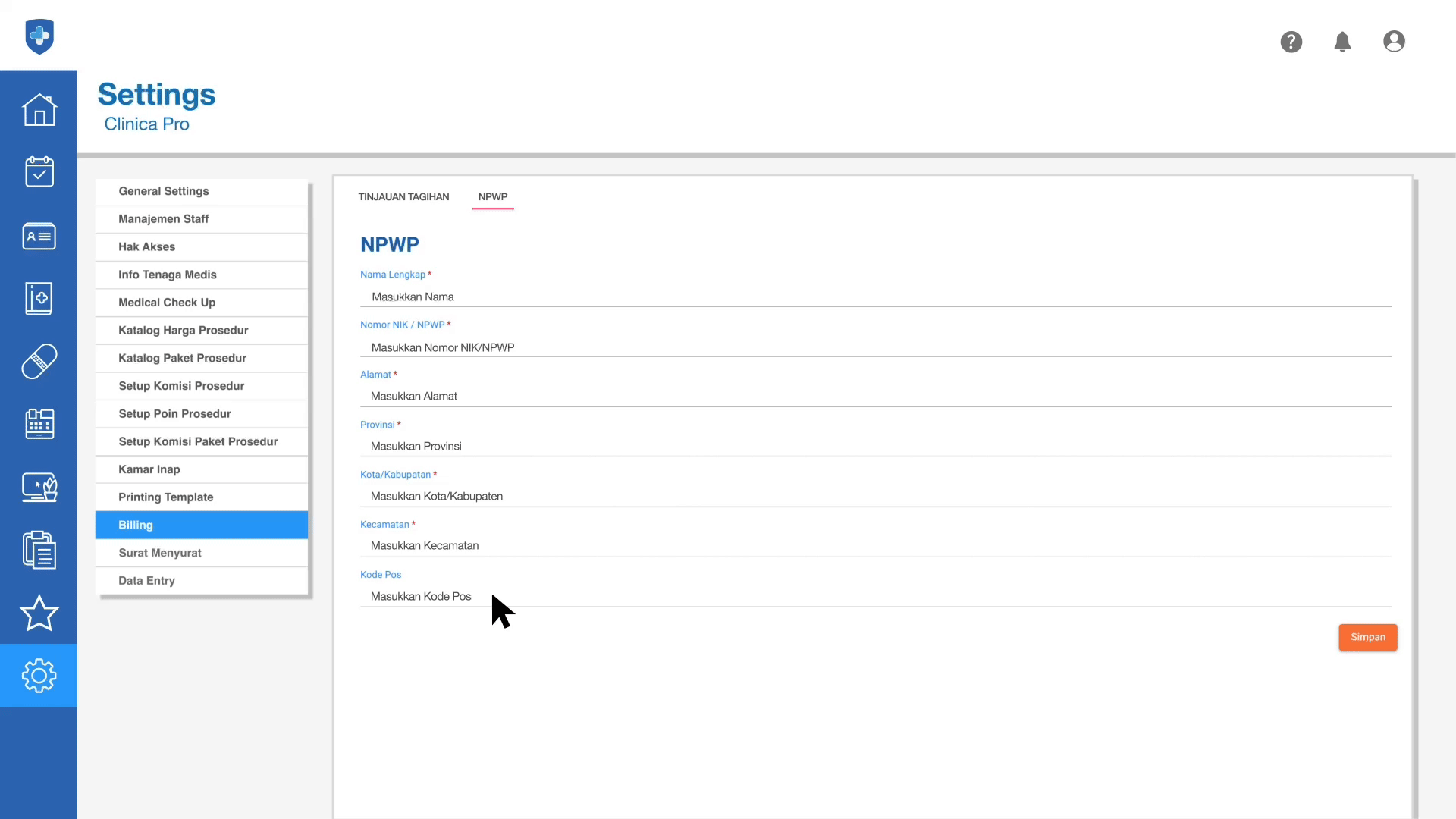Viewport: 1456px width, 819px height.
Task: Open the home dashboard icon
Action: tap(39, 110)
